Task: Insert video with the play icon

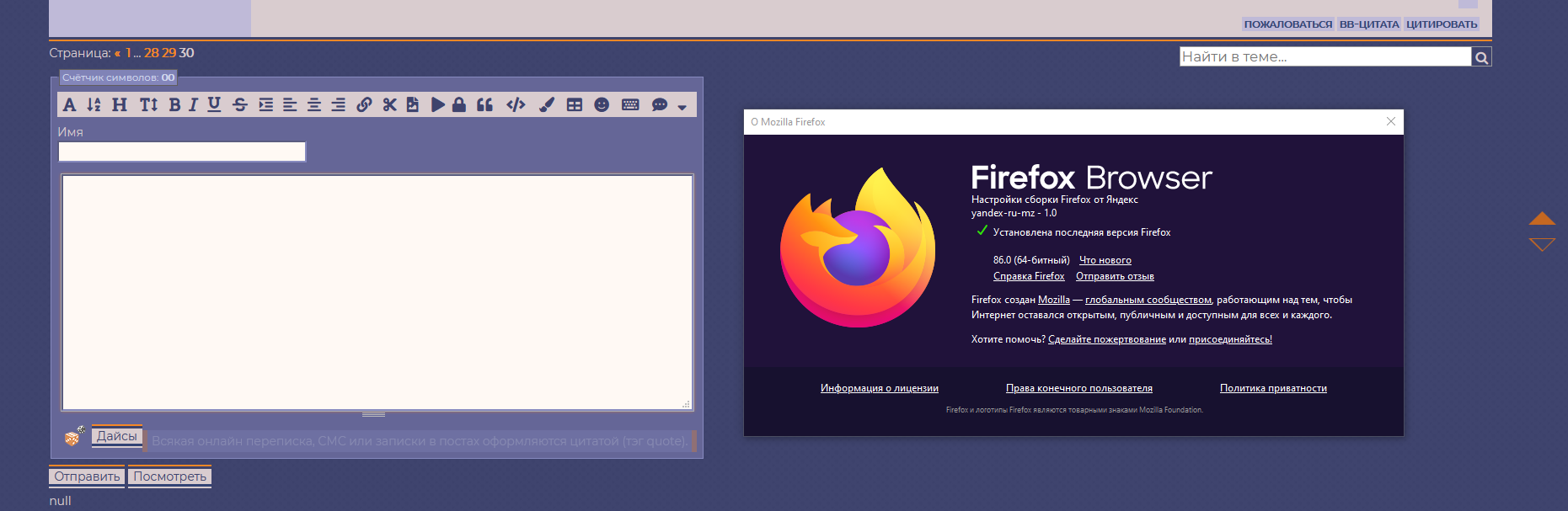Action: (437, 104)
